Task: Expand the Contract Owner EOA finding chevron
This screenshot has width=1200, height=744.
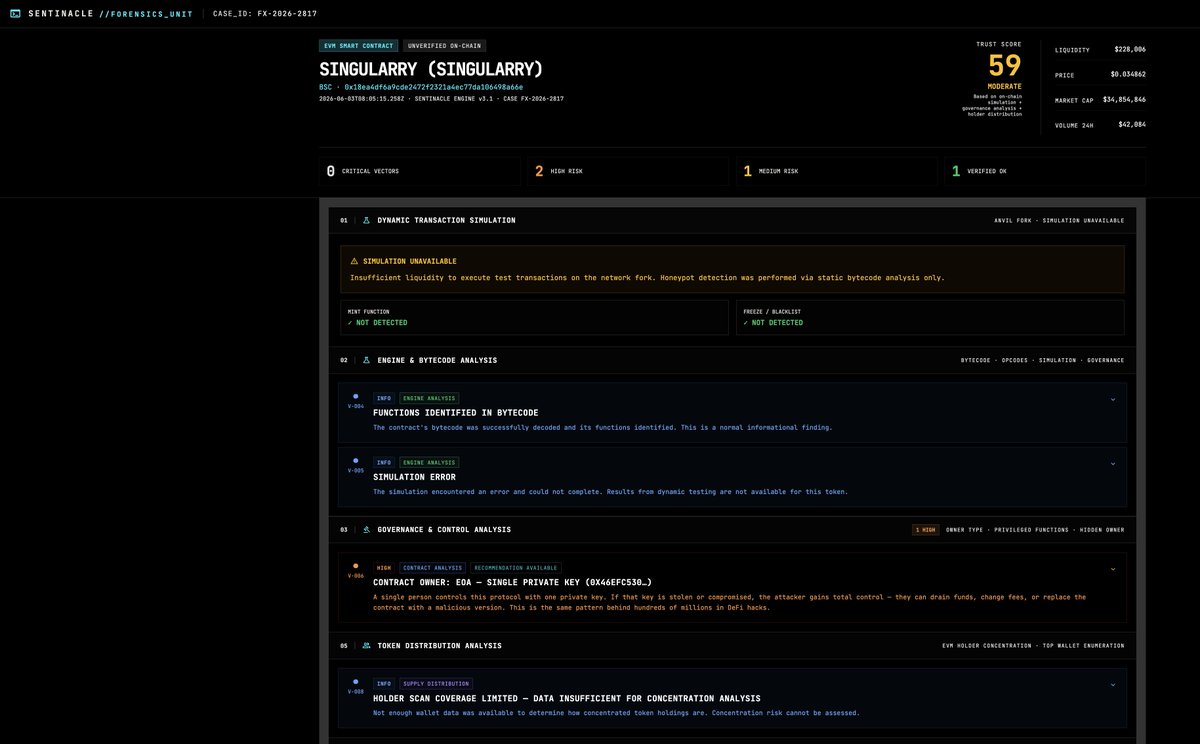Action: pos(1113,569)
